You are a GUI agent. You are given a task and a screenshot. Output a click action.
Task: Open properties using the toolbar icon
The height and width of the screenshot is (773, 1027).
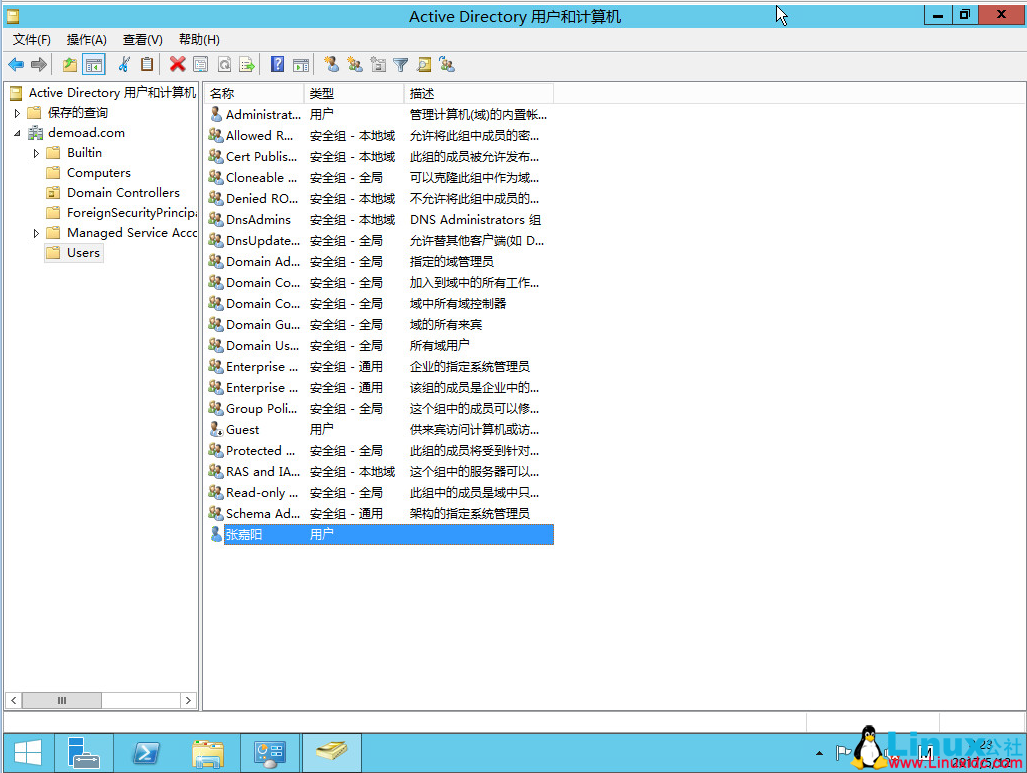[x=201, y=64]
